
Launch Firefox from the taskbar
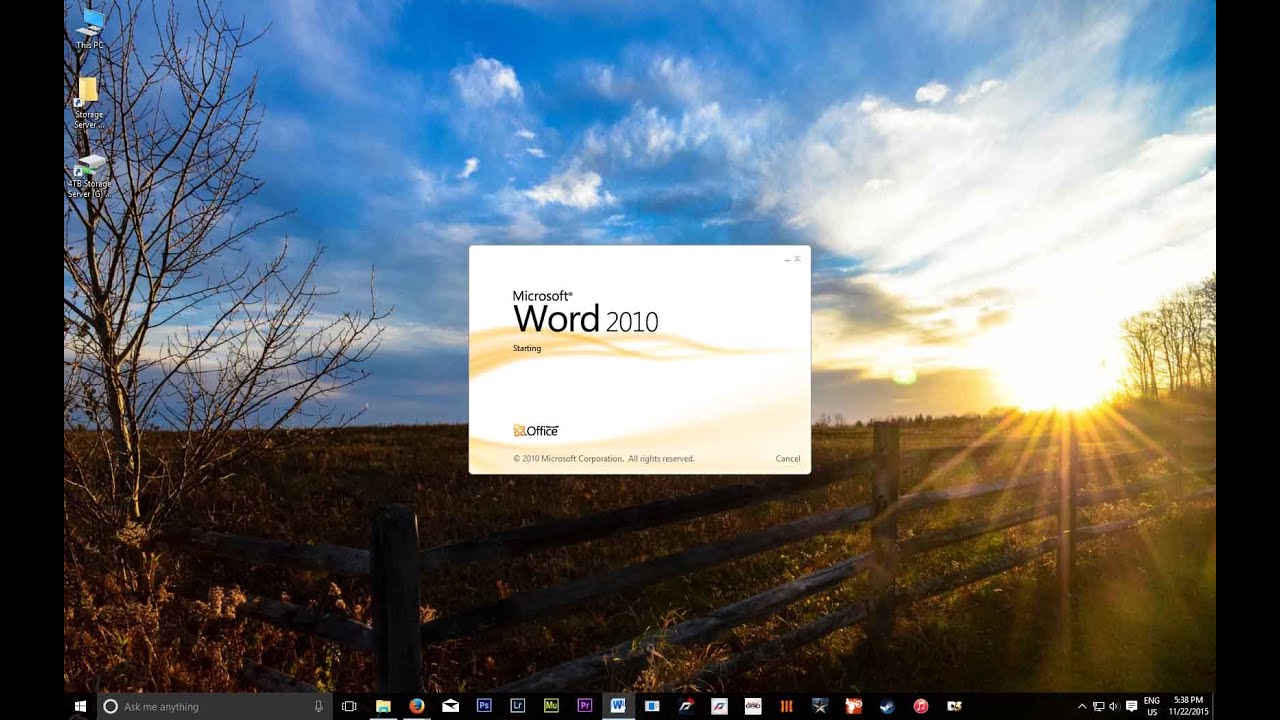(x=416, y=706)
